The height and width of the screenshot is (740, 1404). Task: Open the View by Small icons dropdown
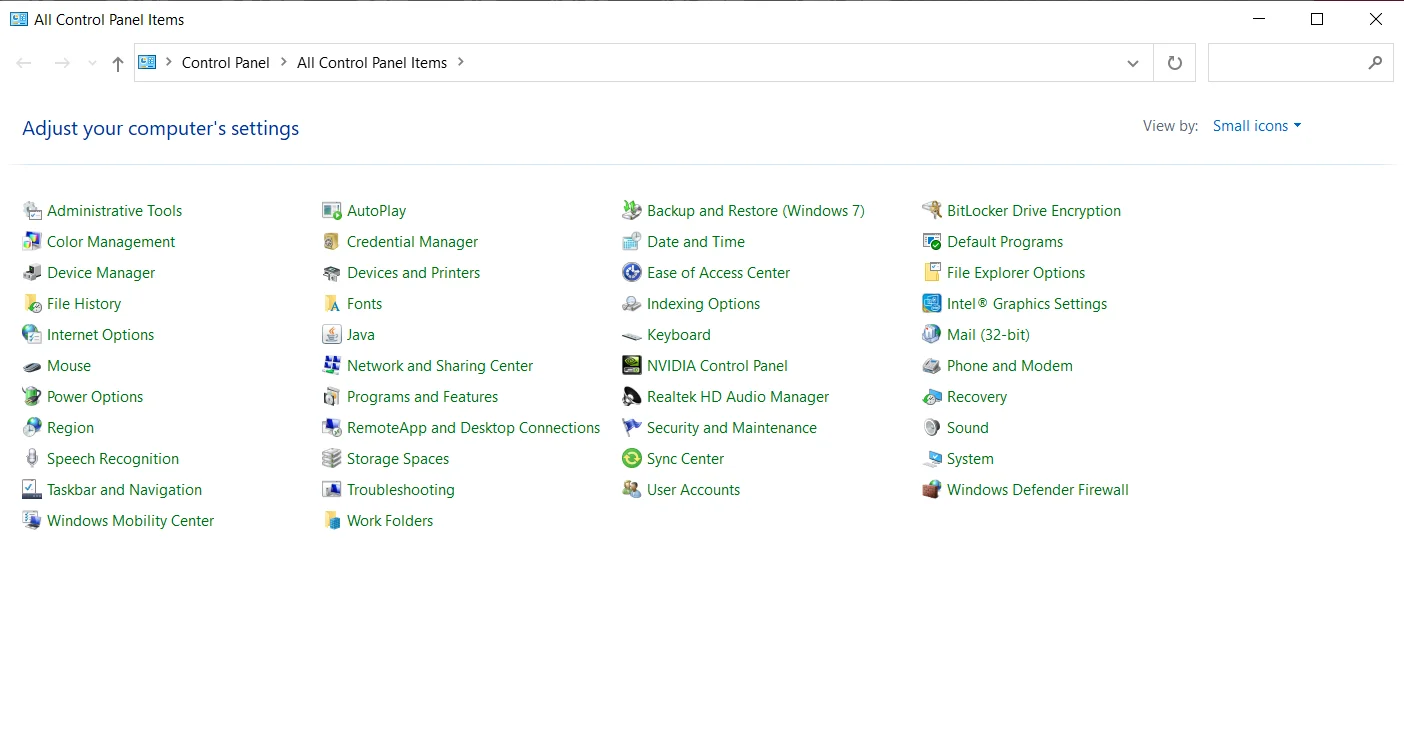coord(1256,126)
